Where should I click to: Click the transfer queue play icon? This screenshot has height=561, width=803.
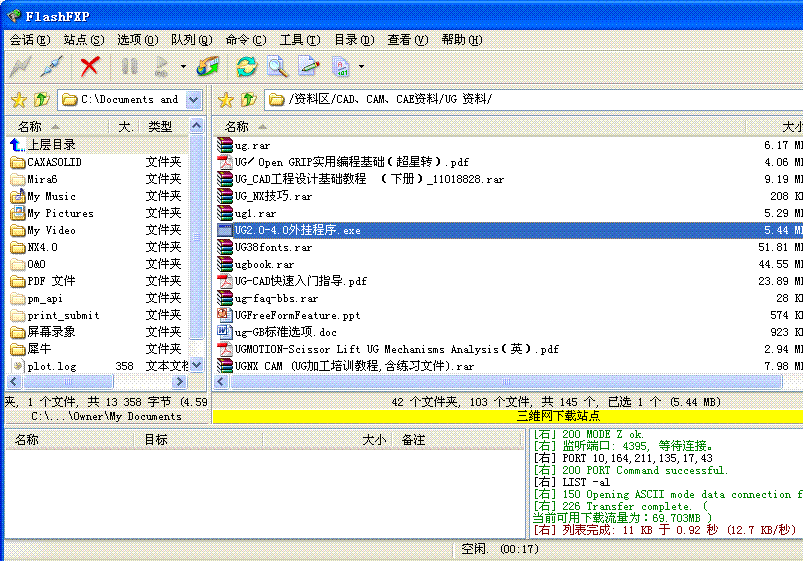point(161,67)
